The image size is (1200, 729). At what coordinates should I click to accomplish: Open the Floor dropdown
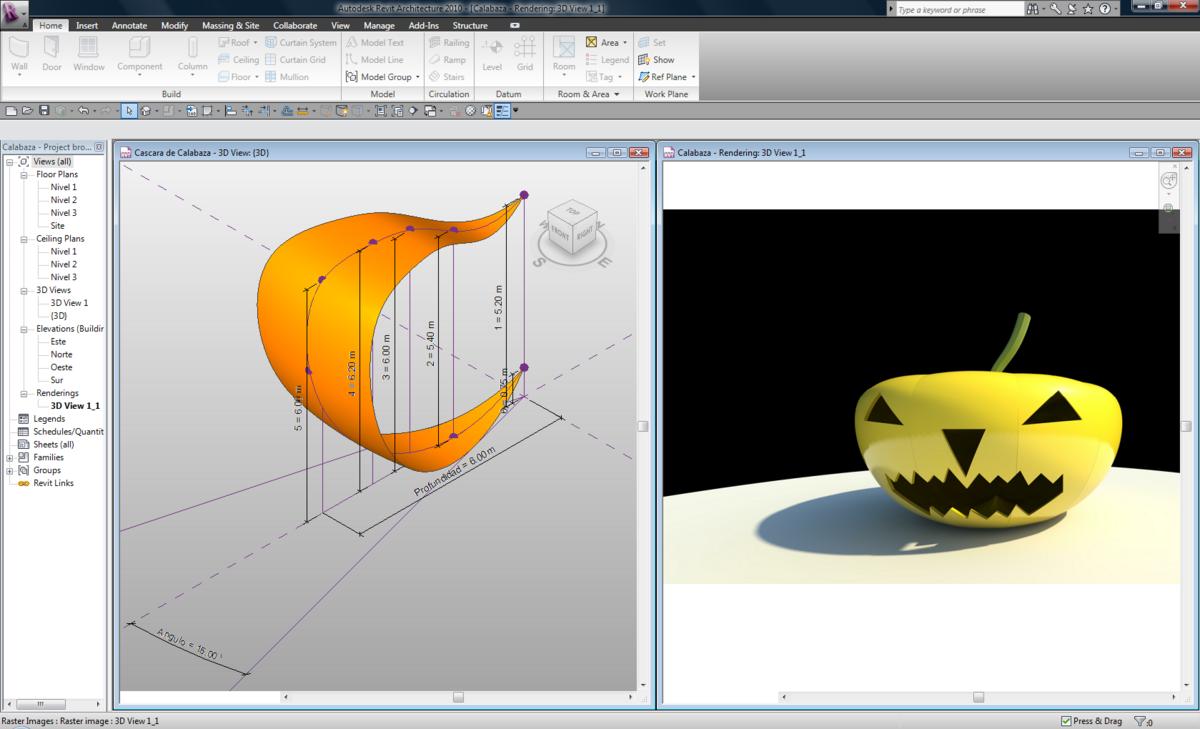point(256,77)
